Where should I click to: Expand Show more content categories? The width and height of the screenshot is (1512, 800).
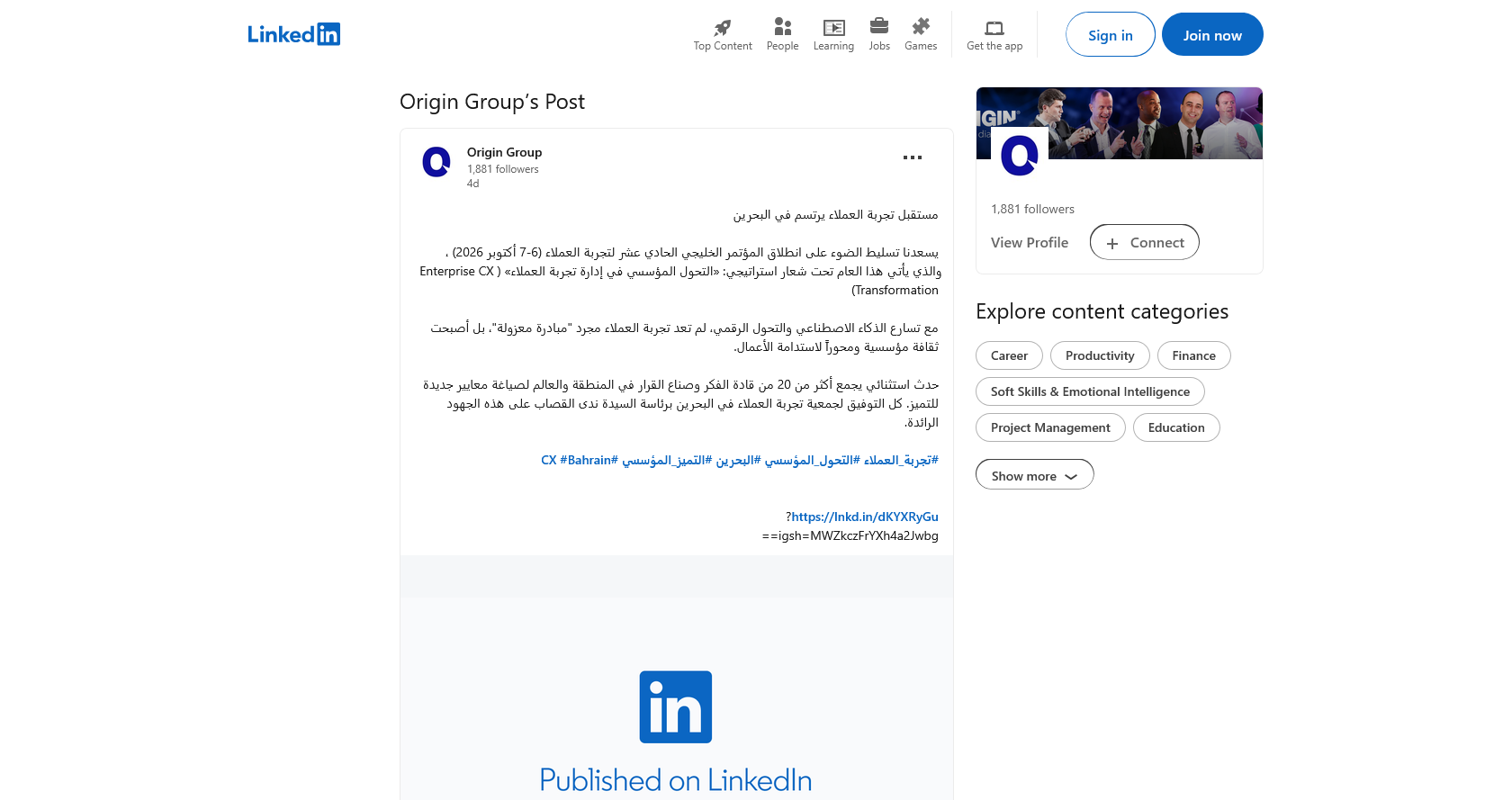point(1035,474)
